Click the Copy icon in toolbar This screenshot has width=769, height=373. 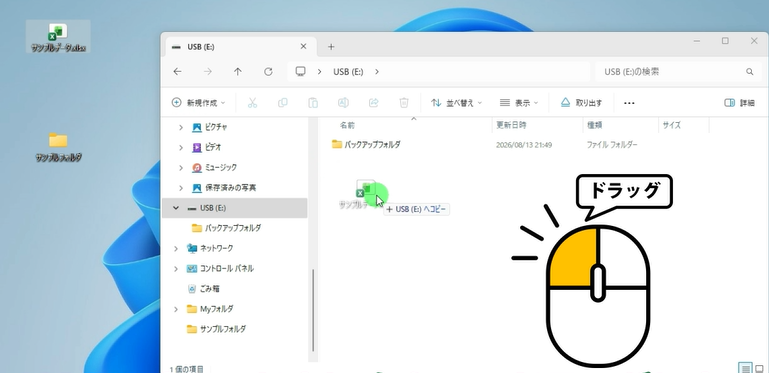(x=282, y=102)
